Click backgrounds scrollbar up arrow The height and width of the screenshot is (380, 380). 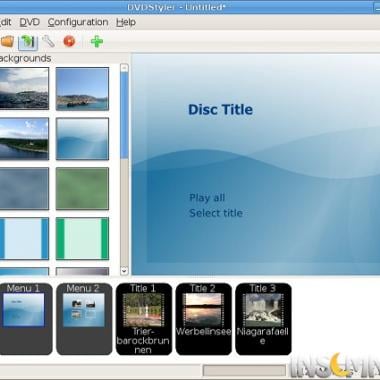[x=124, y=68]
